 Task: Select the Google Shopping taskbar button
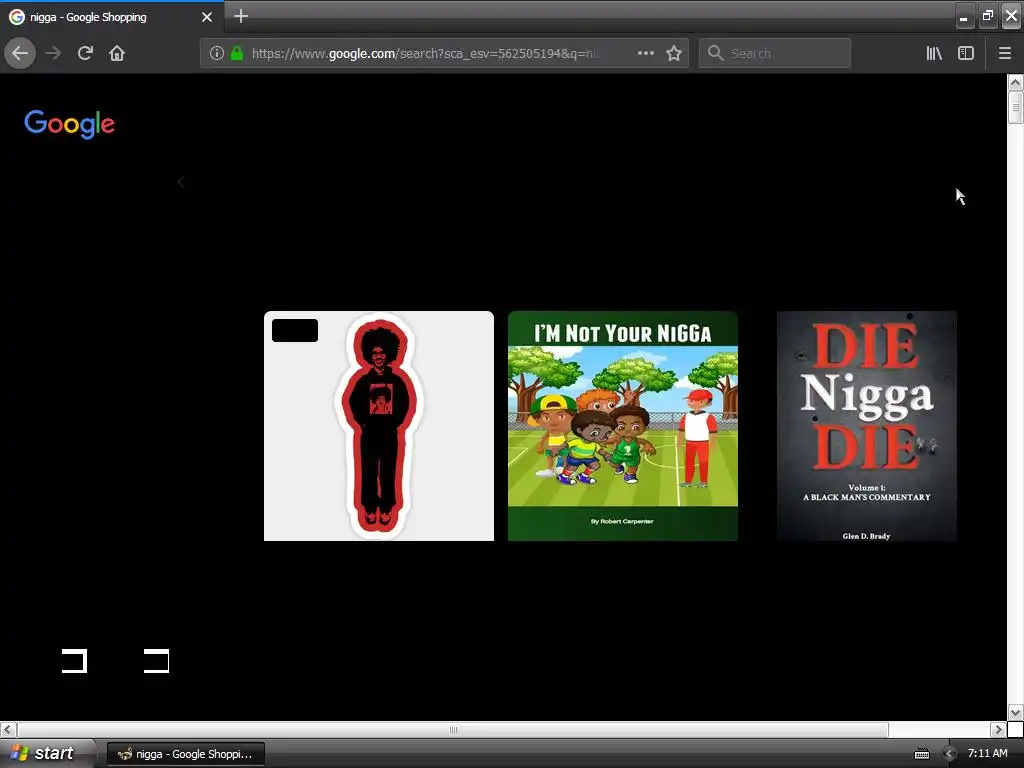[185, 754]
